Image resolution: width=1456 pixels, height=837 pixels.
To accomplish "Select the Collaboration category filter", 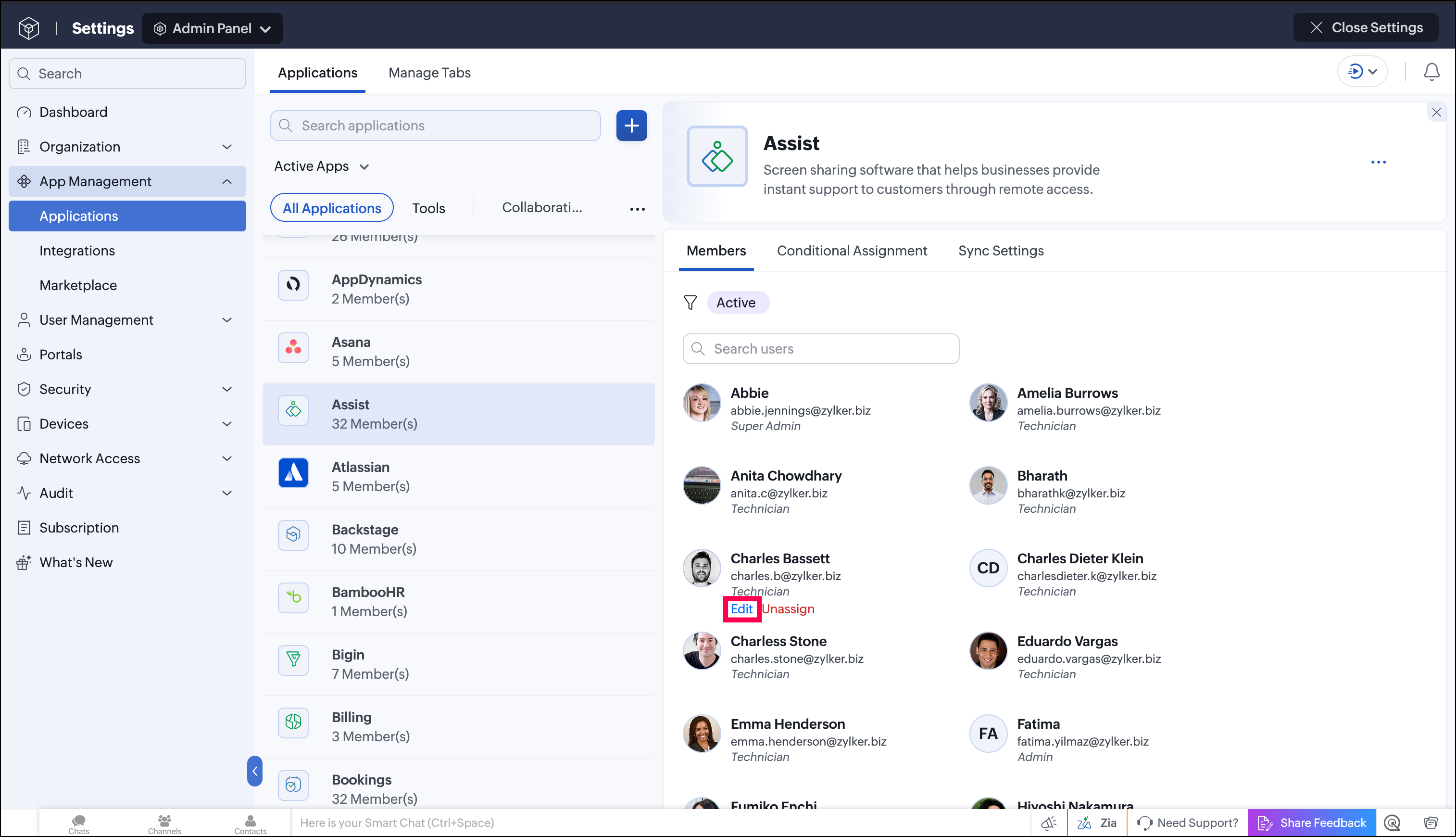I will tap(542, 207).
